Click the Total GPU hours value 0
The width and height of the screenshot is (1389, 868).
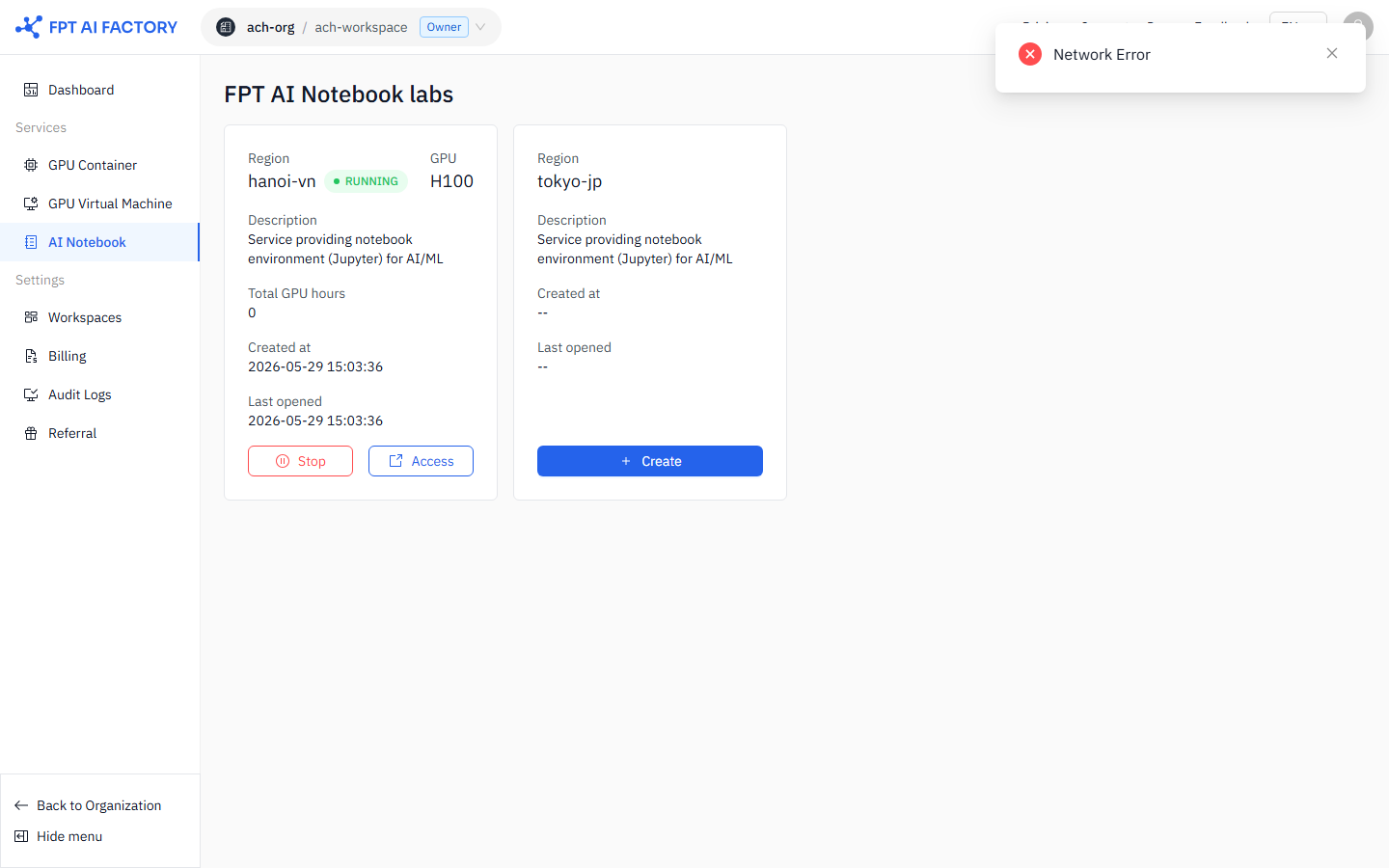252,312
